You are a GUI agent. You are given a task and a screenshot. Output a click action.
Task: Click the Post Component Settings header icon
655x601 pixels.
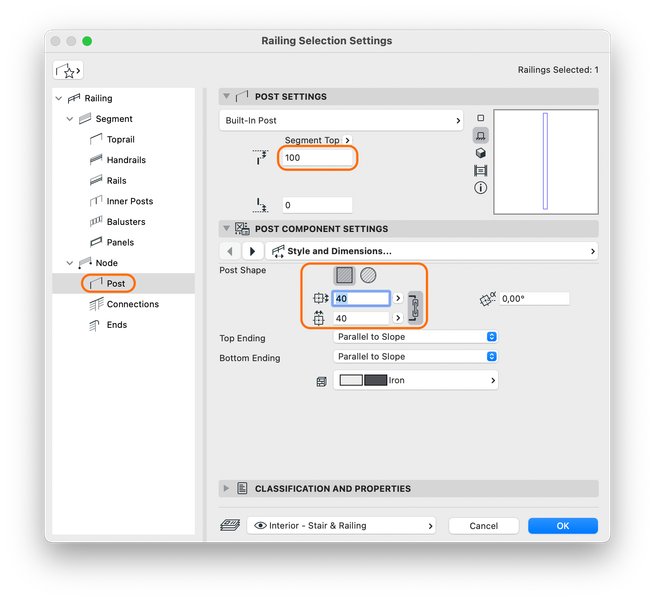click(242, 228)
